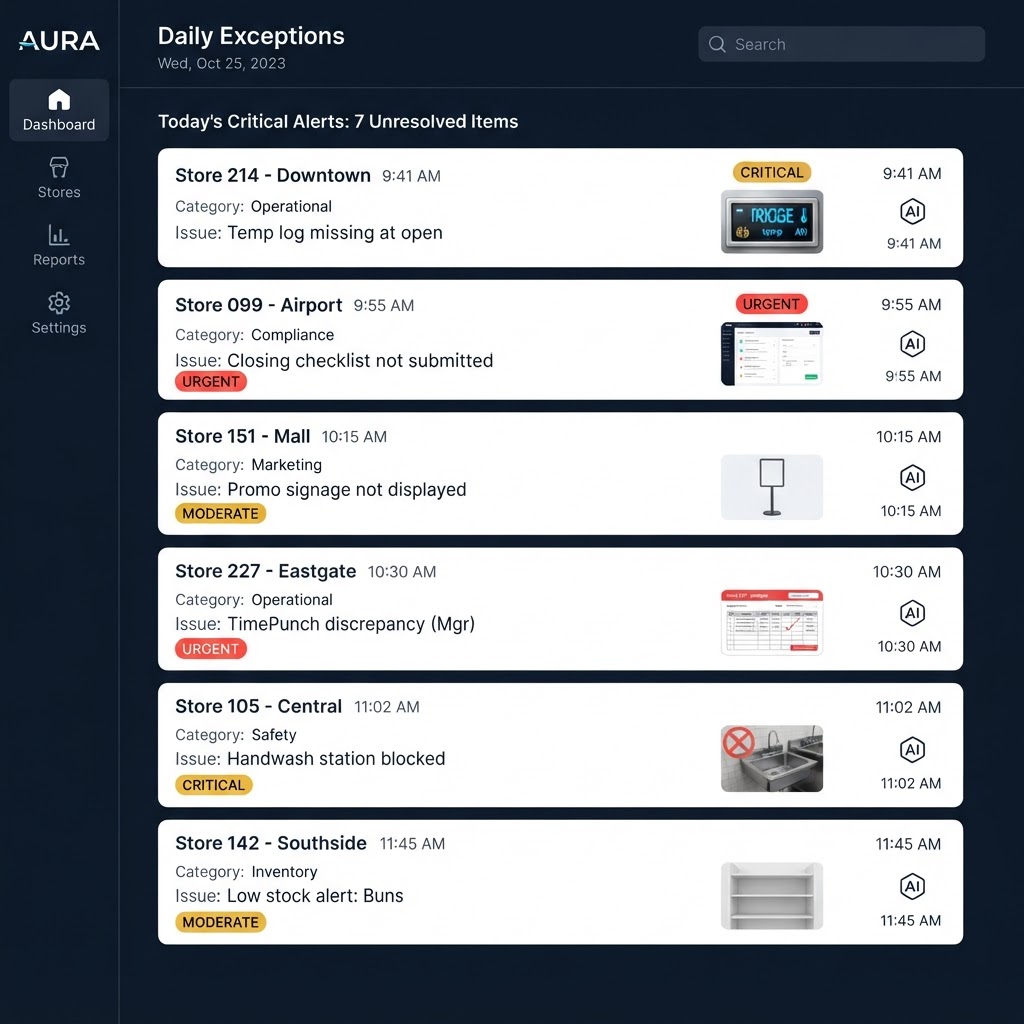Click the AI hexagon icon for Store 227
The image size is (1024, 1024).
[x=912, y=613]
